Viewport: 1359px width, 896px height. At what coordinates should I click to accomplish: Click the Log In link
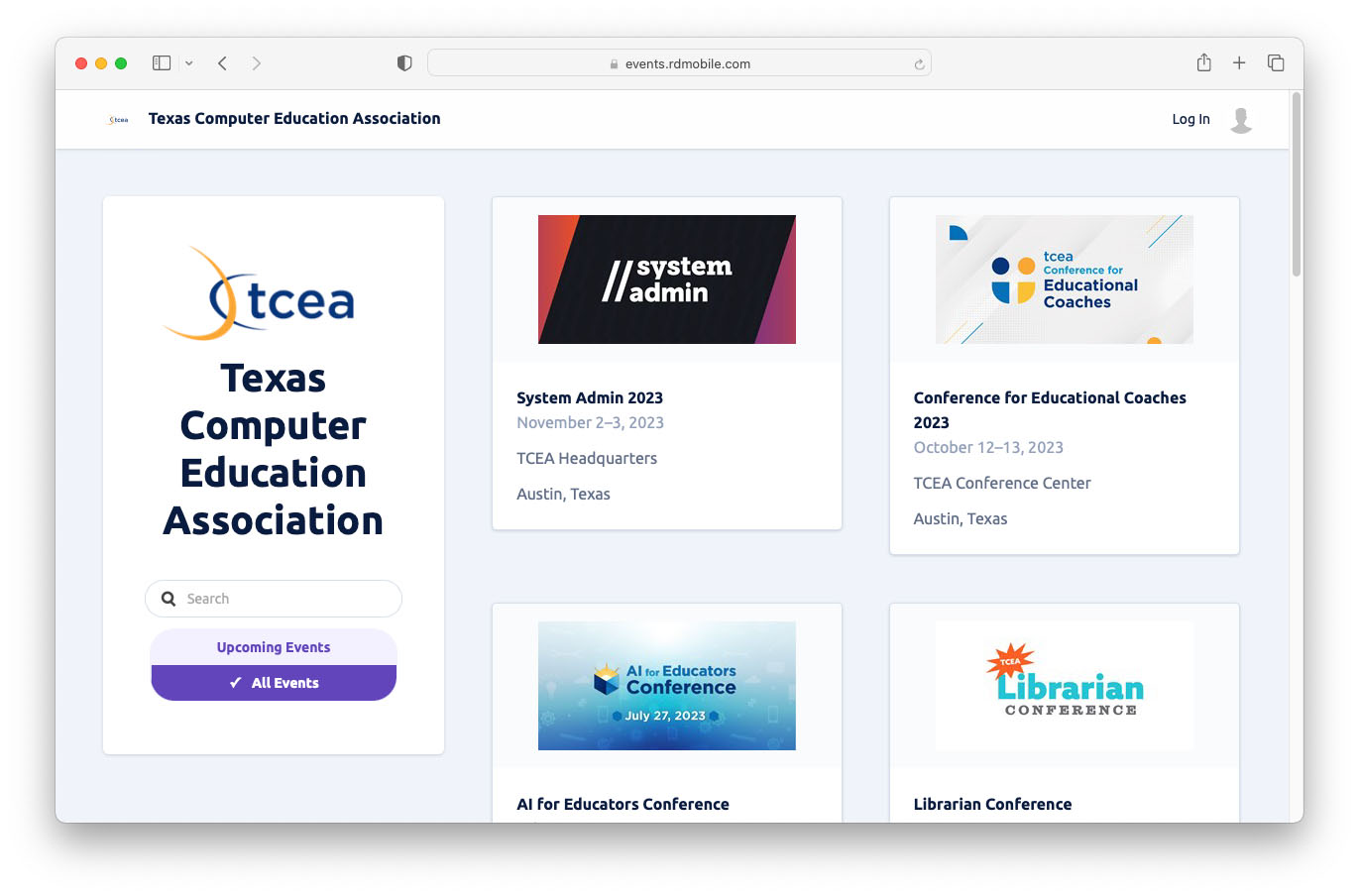(1190, 119)
